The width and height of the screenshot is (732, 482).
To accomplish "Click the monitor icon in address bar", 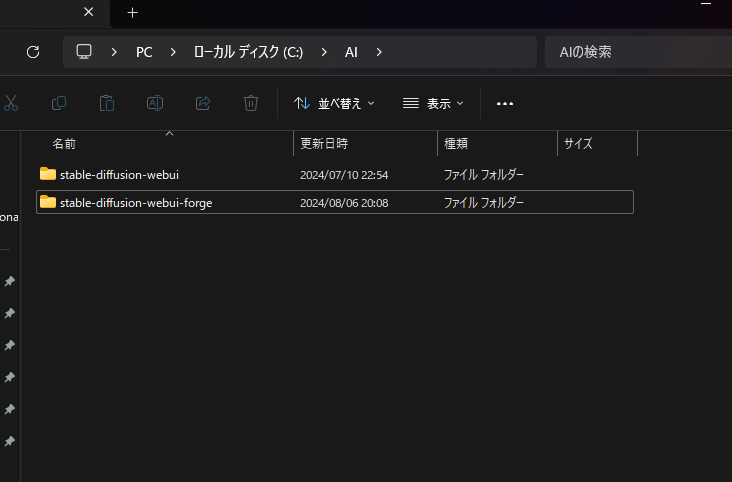I will [x=84, y=52].
